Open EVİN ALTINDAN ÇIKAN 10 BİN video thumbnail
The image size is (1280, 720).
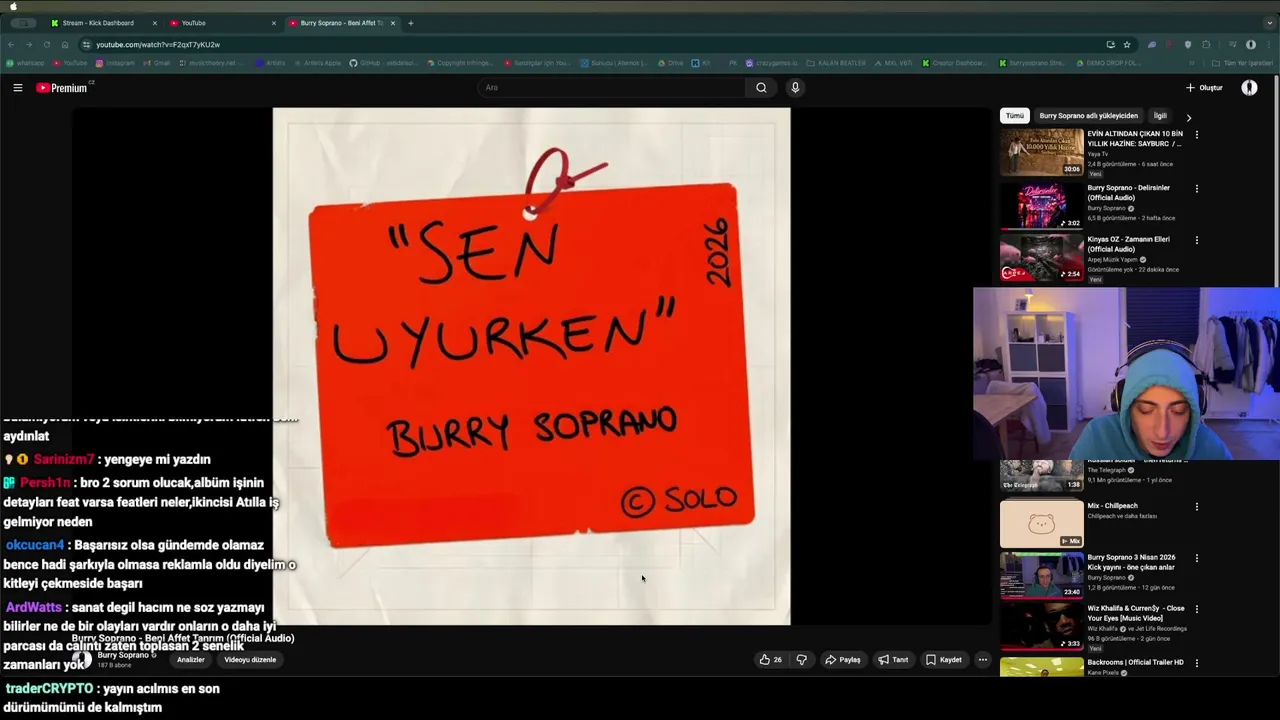point(1042,152)
